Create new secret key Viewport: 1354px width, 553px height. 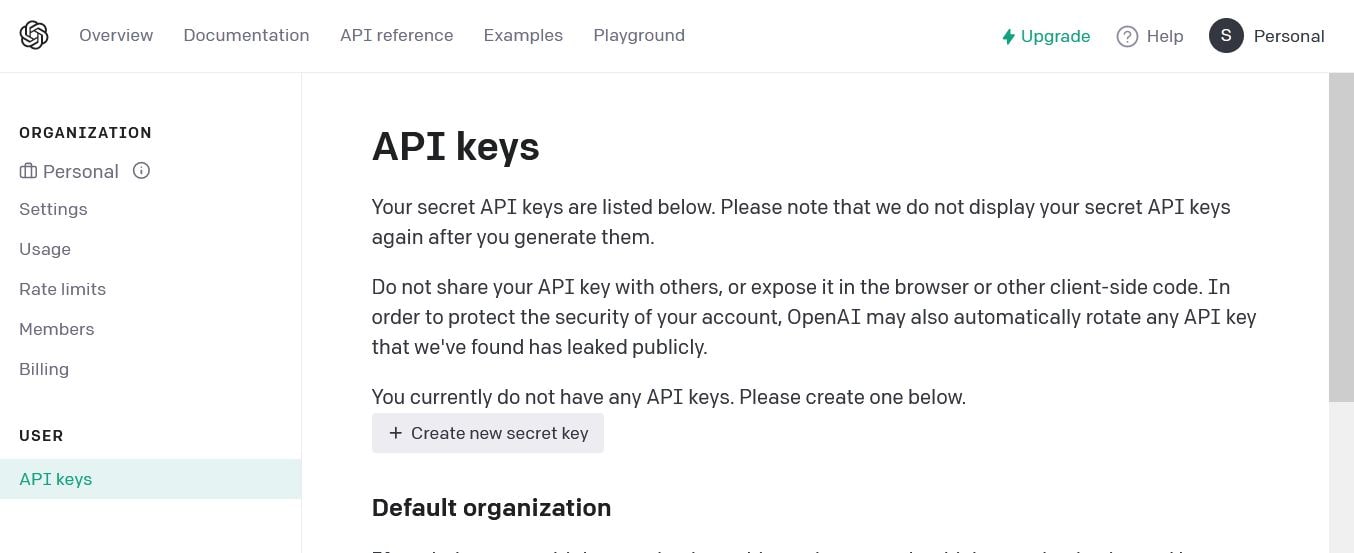pyautogui.click(x=488, y=433)
